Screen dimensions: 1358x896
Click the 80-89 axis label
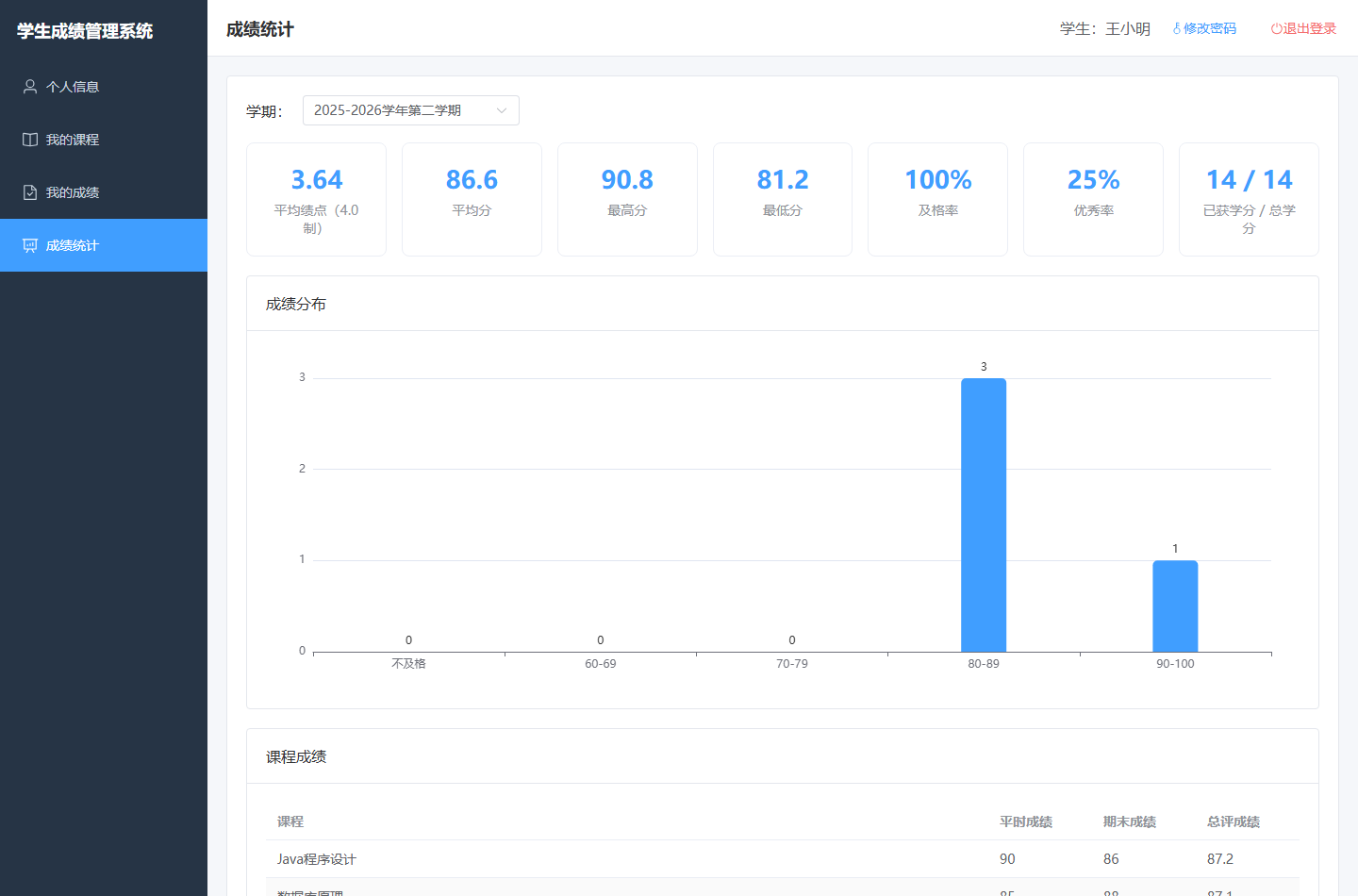coord(984,664)
